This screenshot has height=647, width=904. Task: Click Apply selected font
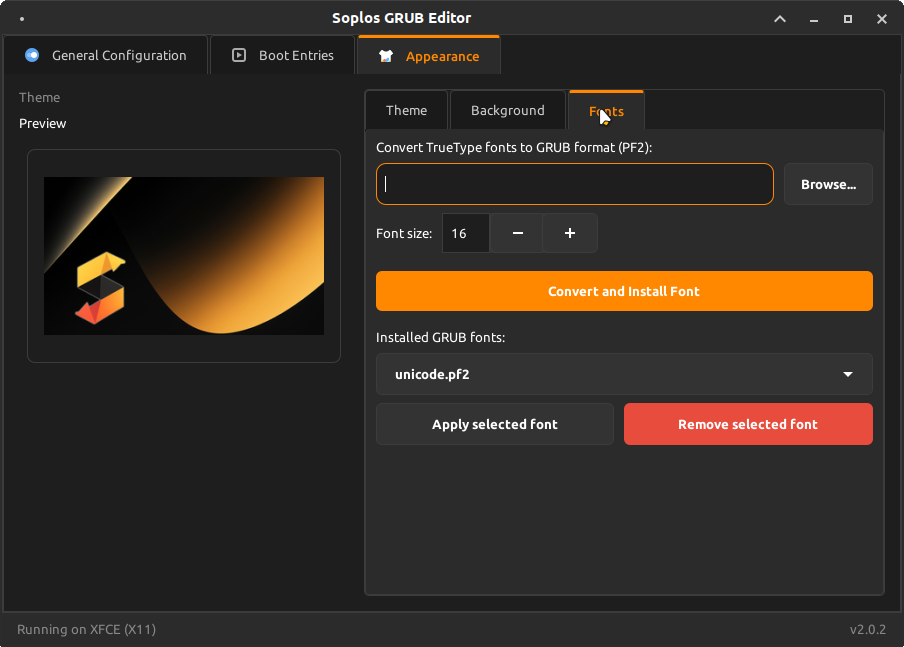495,424
